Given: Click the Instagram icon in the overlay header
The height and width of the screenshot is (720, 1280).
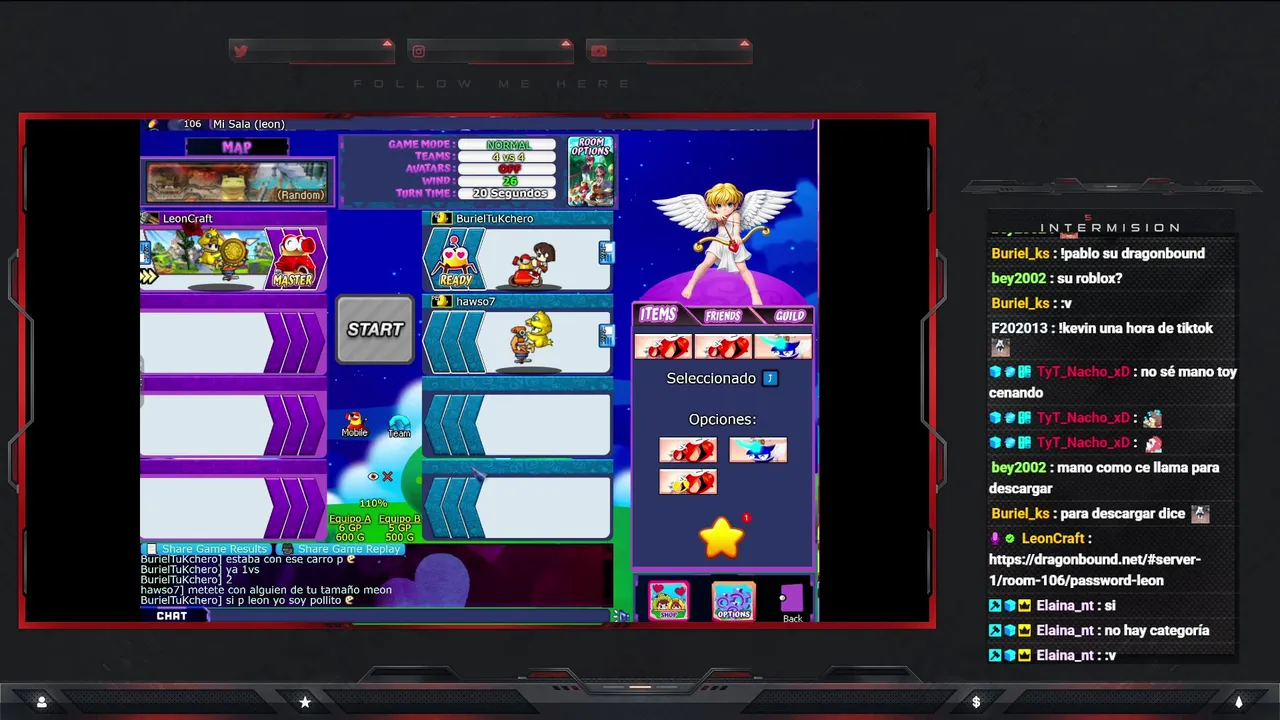Looking at the screenshot, I should coord(419,51).
